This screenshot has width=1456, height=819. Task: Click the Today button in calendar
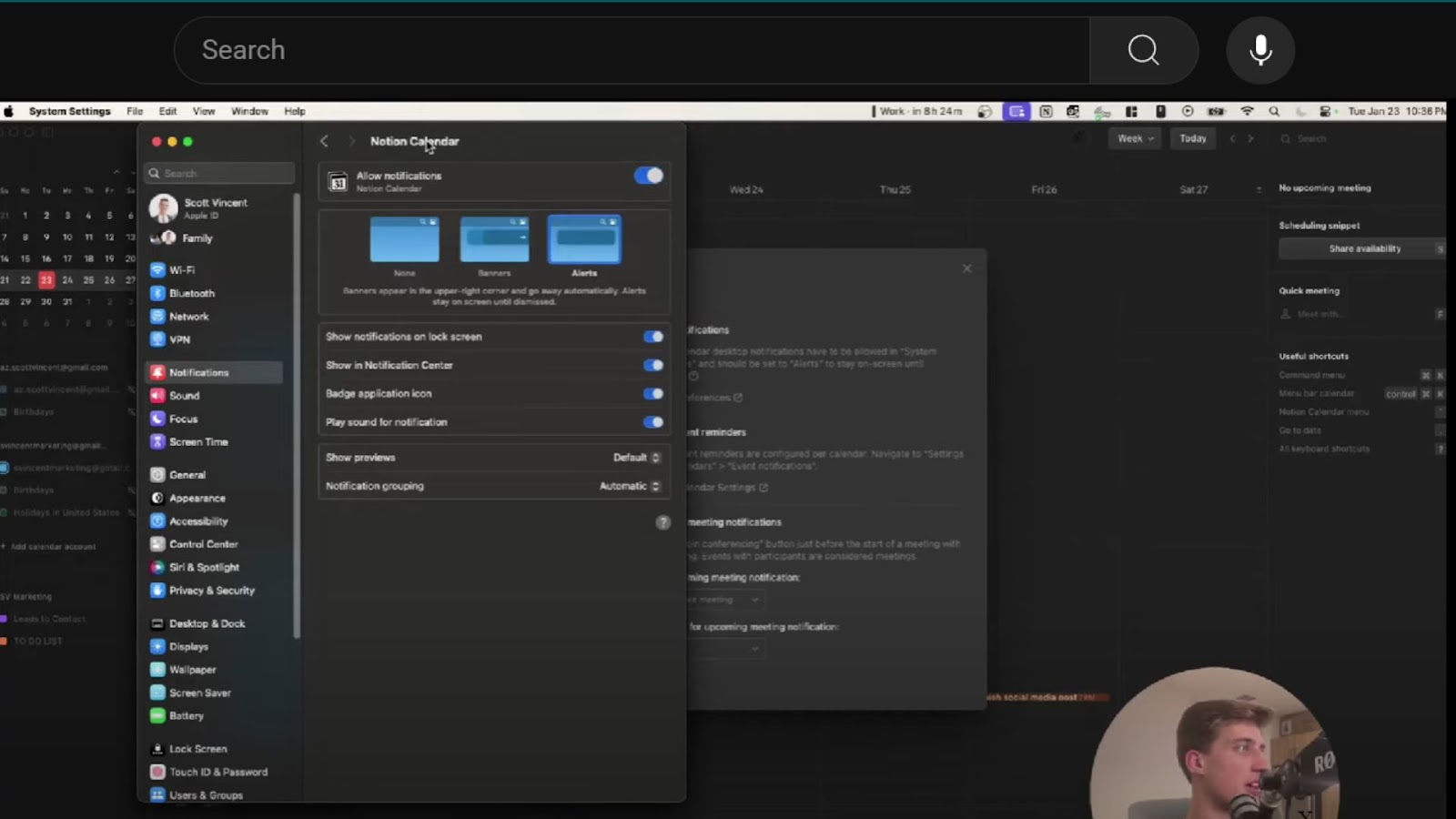(x=1193, y=138)
